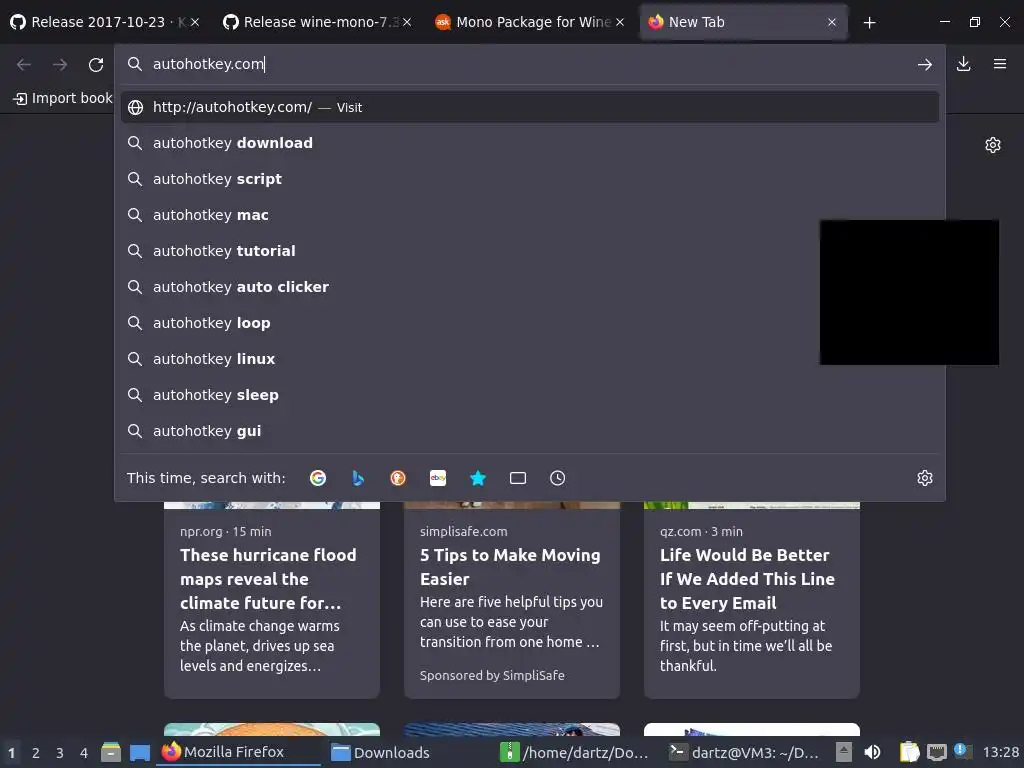Close the New Tab tab
Screen dimensions: 1024x768
tap(832, 22)
